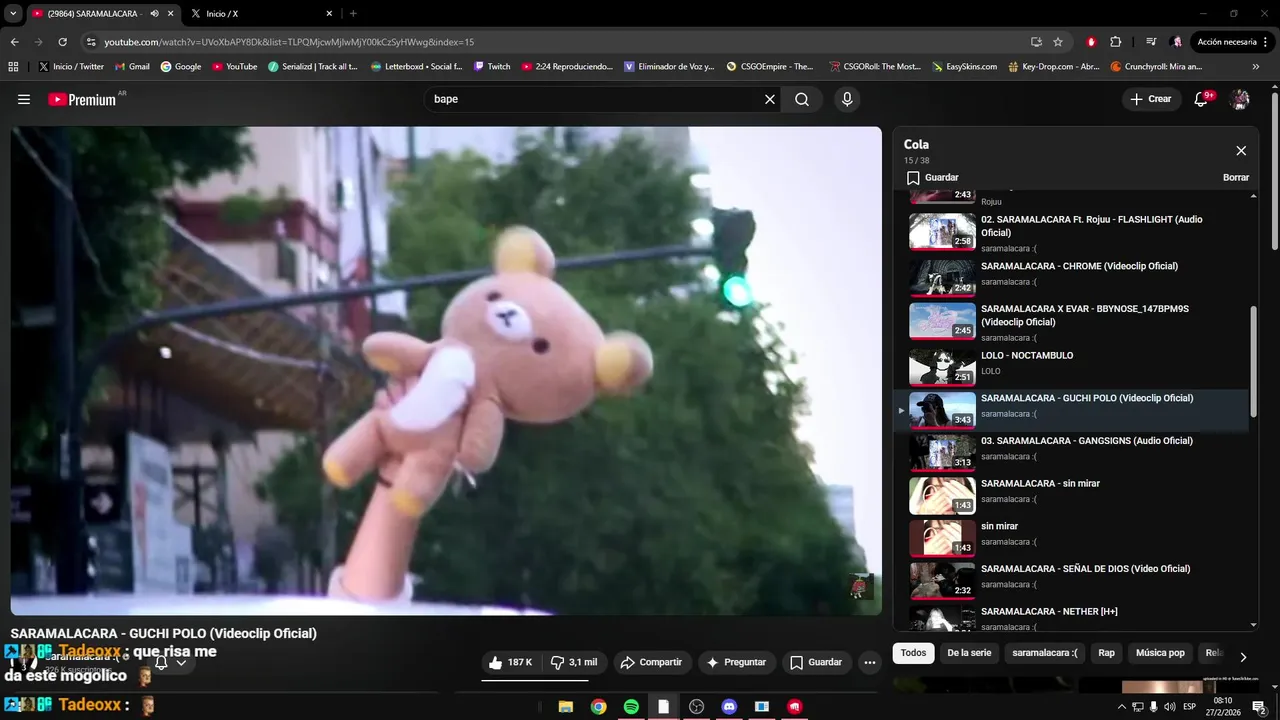Open the YouTube hamburger guide menu
Viewport: 1280px width, 720px height.
[24, 99]
